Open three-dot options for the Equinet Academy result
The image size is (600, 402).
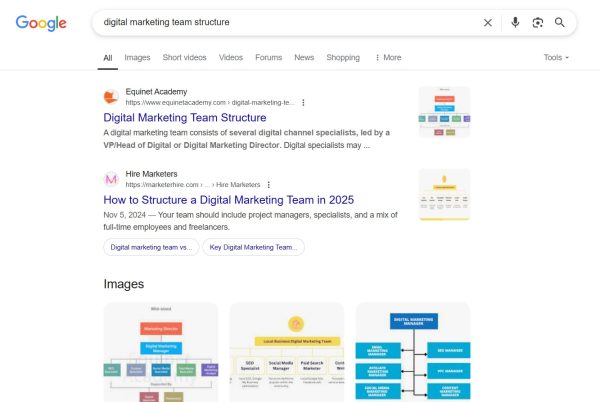click(303, 103)
